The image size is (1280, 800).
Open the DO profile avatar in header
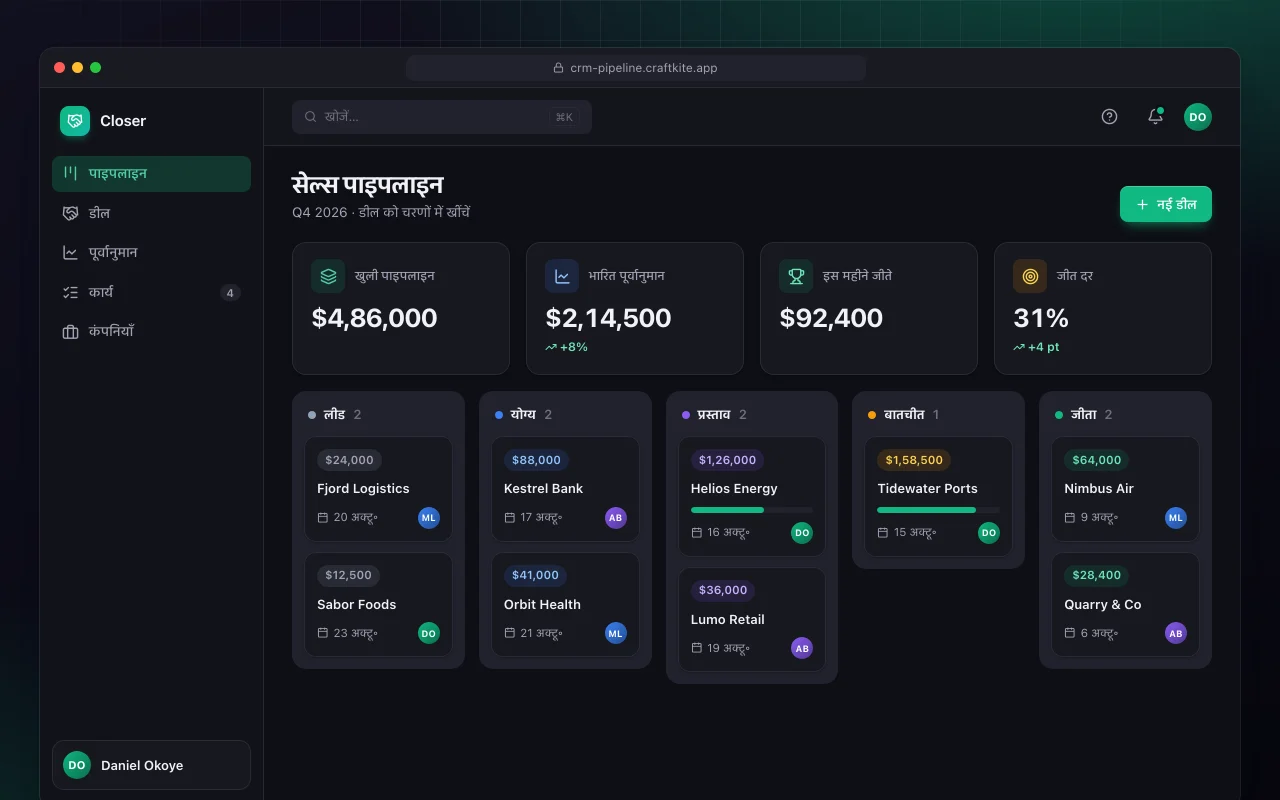[x=1198, y=117]
